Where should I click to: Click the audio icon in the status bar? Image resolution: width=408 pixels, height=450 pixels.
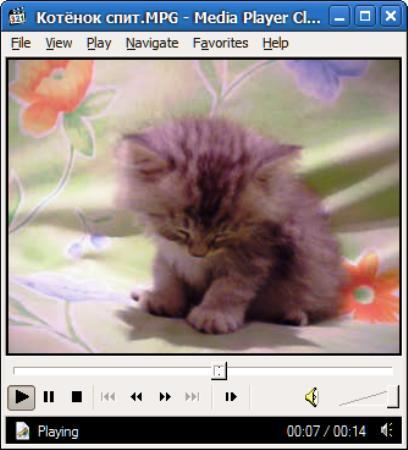point(387,430)
